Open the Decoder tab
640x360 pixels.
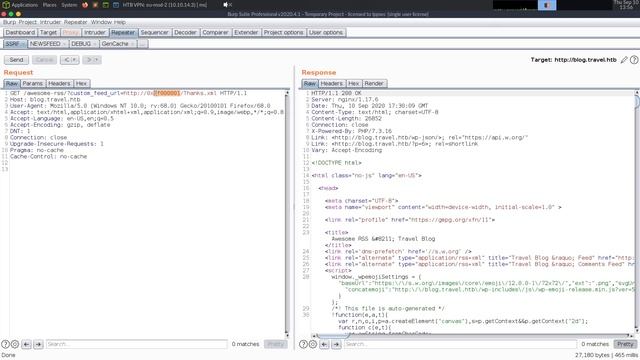click(x=185, y=32)
